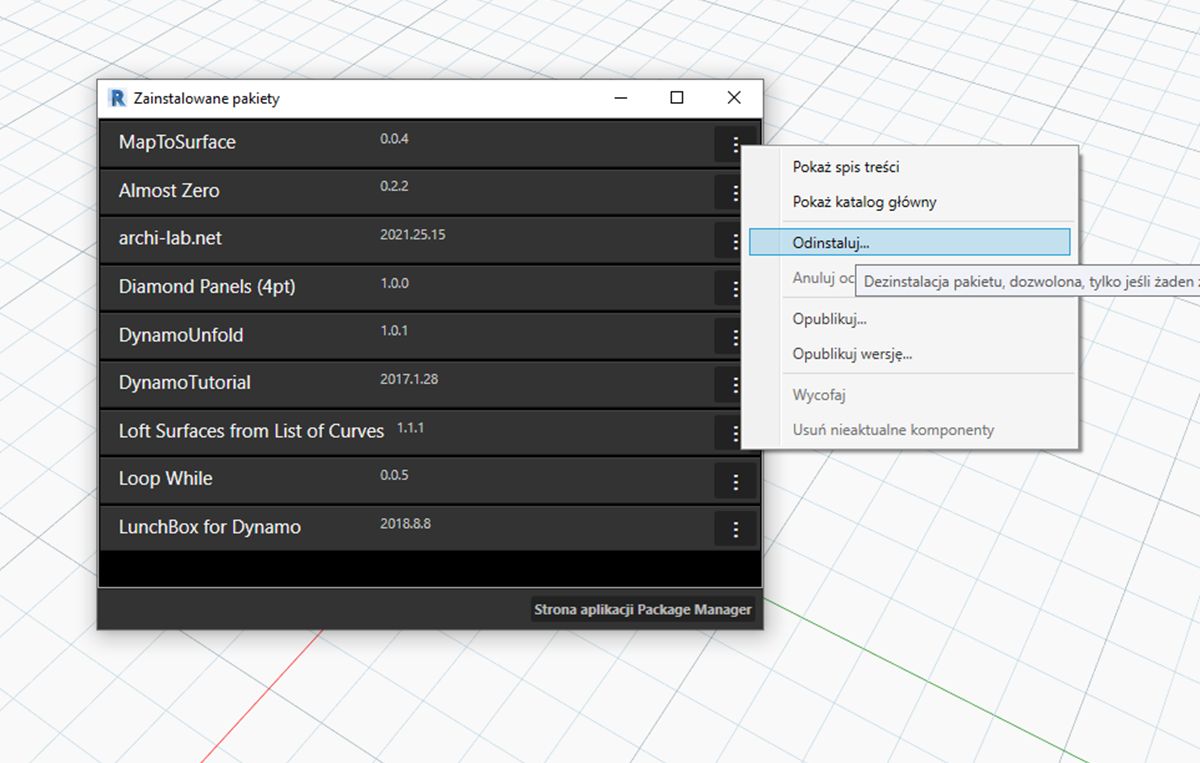The width and height of the screenshot is (1200, 763).
Task: Open the options menu for Loft Surfaces package
Action: point(736,433)
